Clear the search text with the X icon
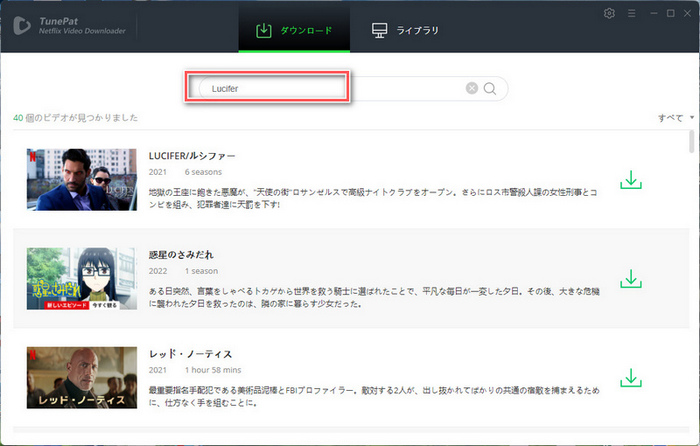 (472, 88)
